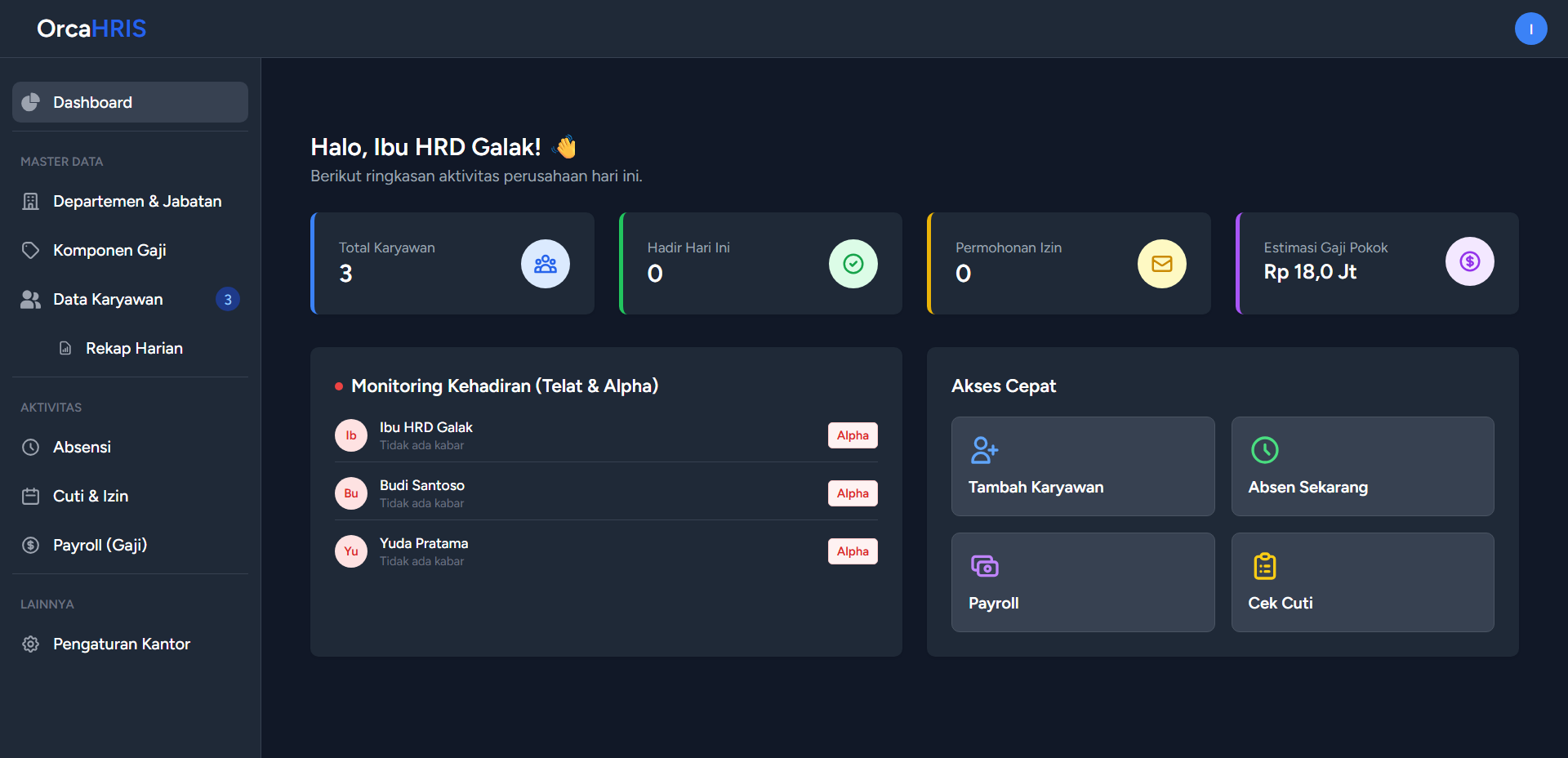Click the Tambah Karyawan add-person icon
This screenshot has height=758, width=1568.
pyautogui.click(x=984, y=449)
